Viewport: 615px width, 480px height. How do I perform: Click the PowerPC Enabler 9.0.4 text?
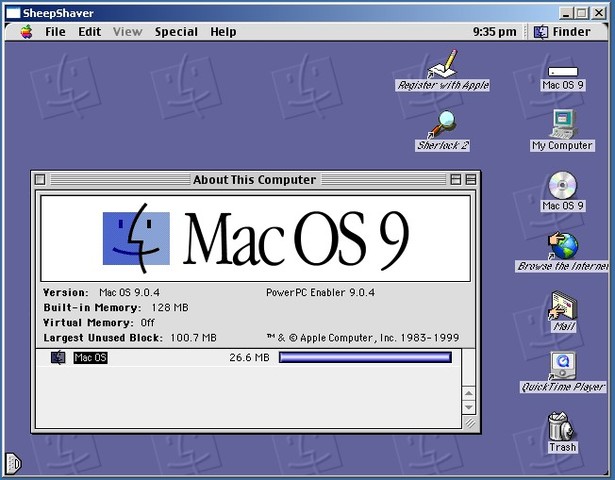[x=320, y=293]
